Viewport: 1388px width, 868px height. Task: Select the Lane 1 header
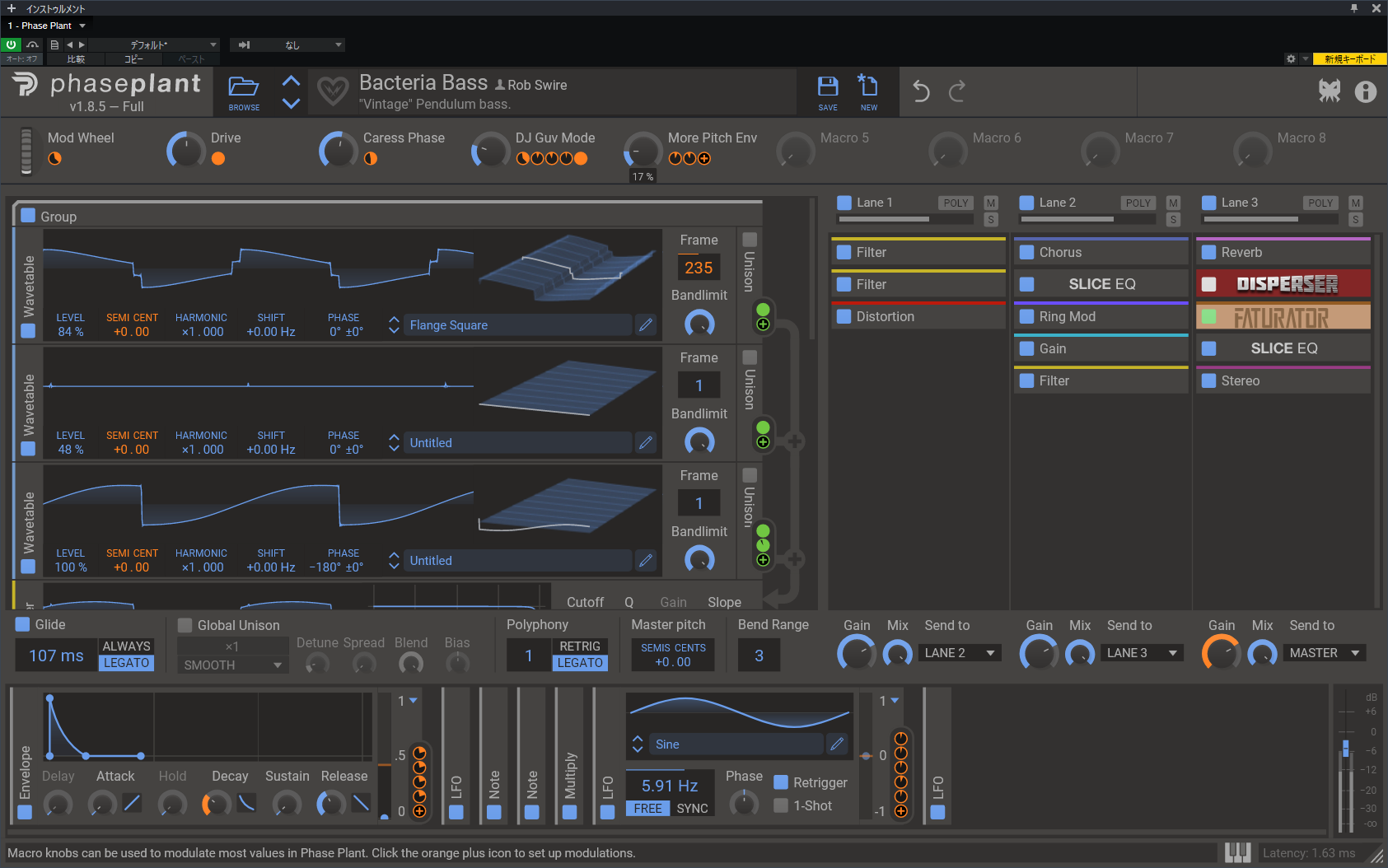[x=874, y=203]
